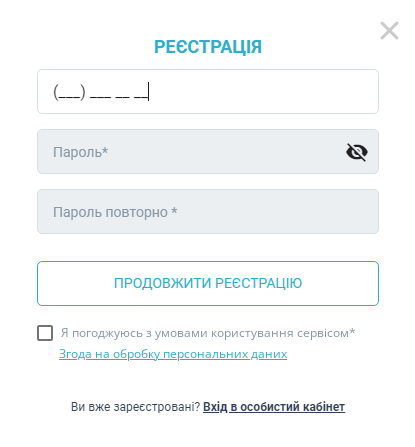
Task: Check the terms of service agreement checkbox
Action: tap(45, 333)
